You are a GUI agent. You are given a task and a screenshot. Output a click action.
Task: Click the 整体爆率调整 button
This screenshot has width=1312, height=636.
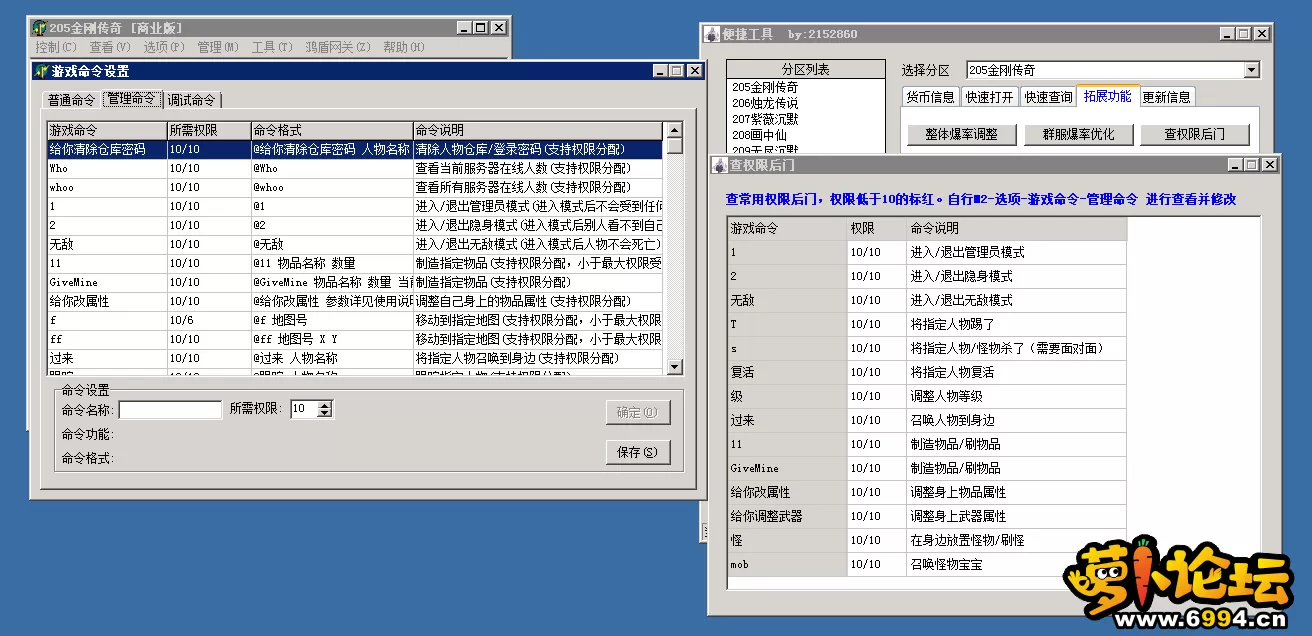(962, 134)
